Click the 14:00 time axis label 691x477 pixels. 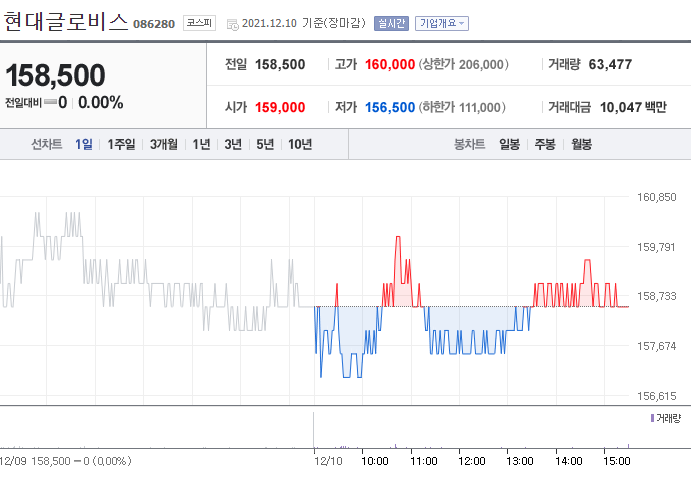pyautogui.click(x=568, y=461)
